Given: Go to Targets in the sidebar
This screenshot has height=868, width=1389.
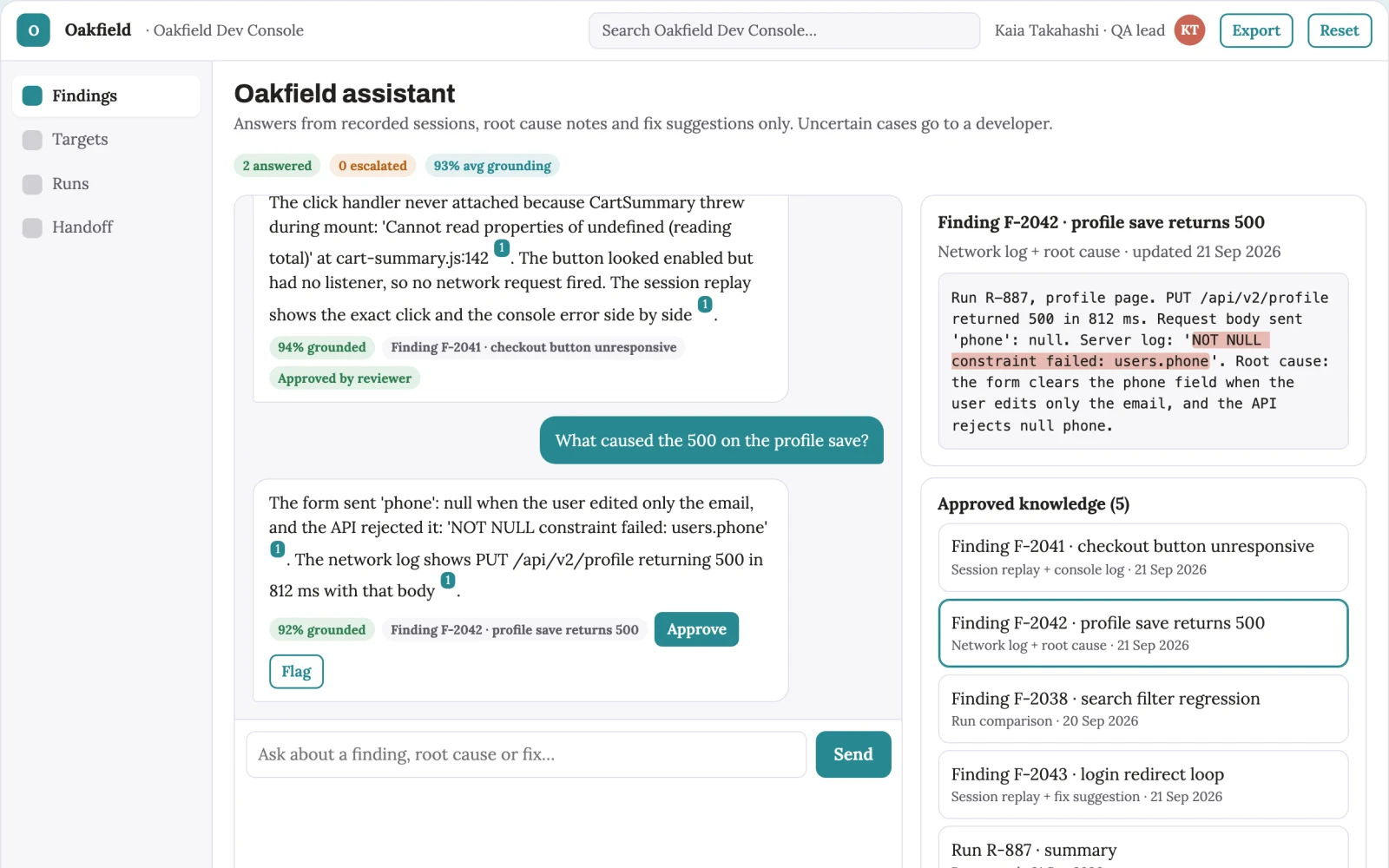Looking at the screenshot, I should coord(106,140).
